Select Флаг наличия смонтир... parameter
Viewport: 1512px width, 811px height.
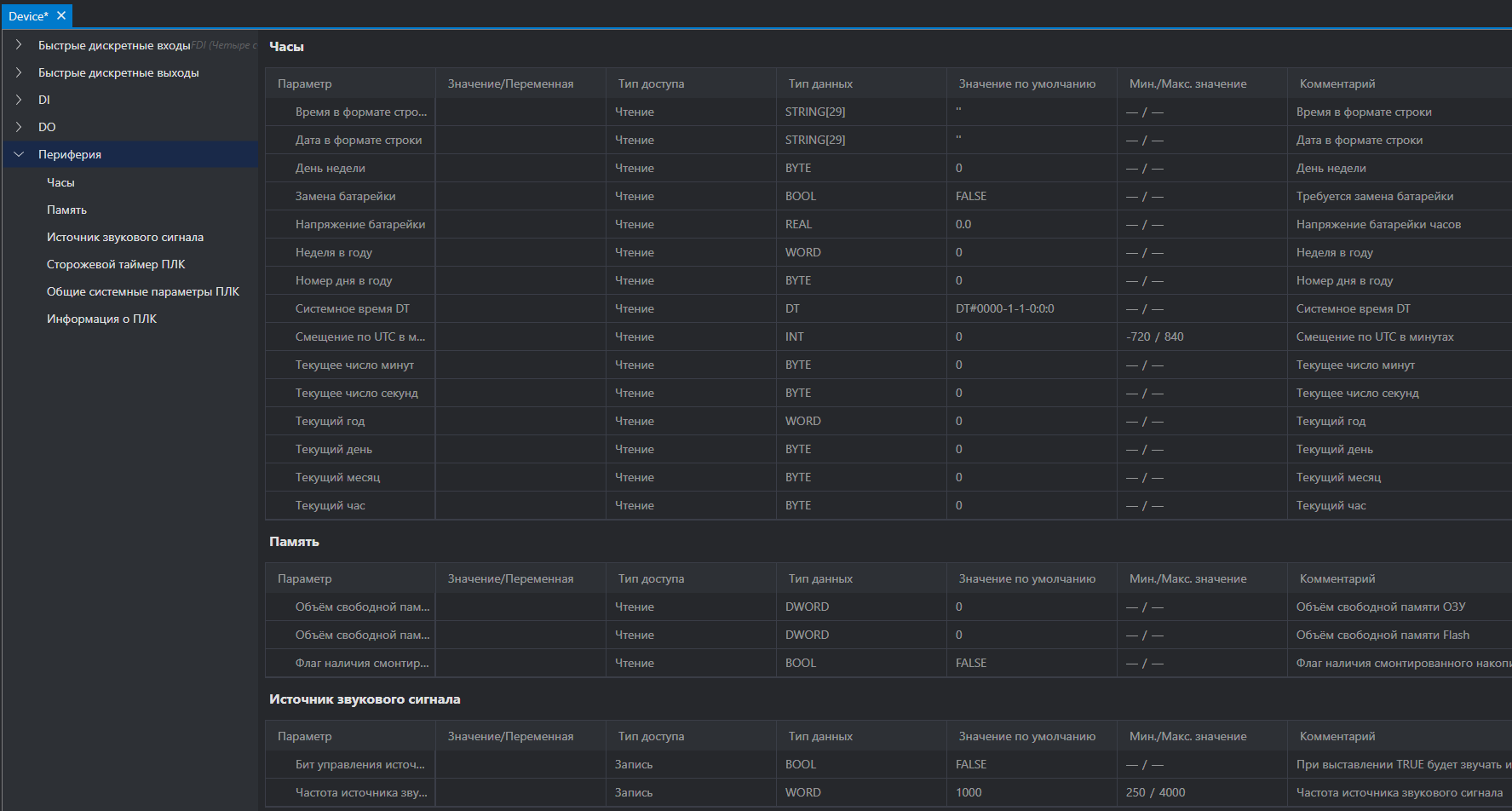tap(362, 663)
